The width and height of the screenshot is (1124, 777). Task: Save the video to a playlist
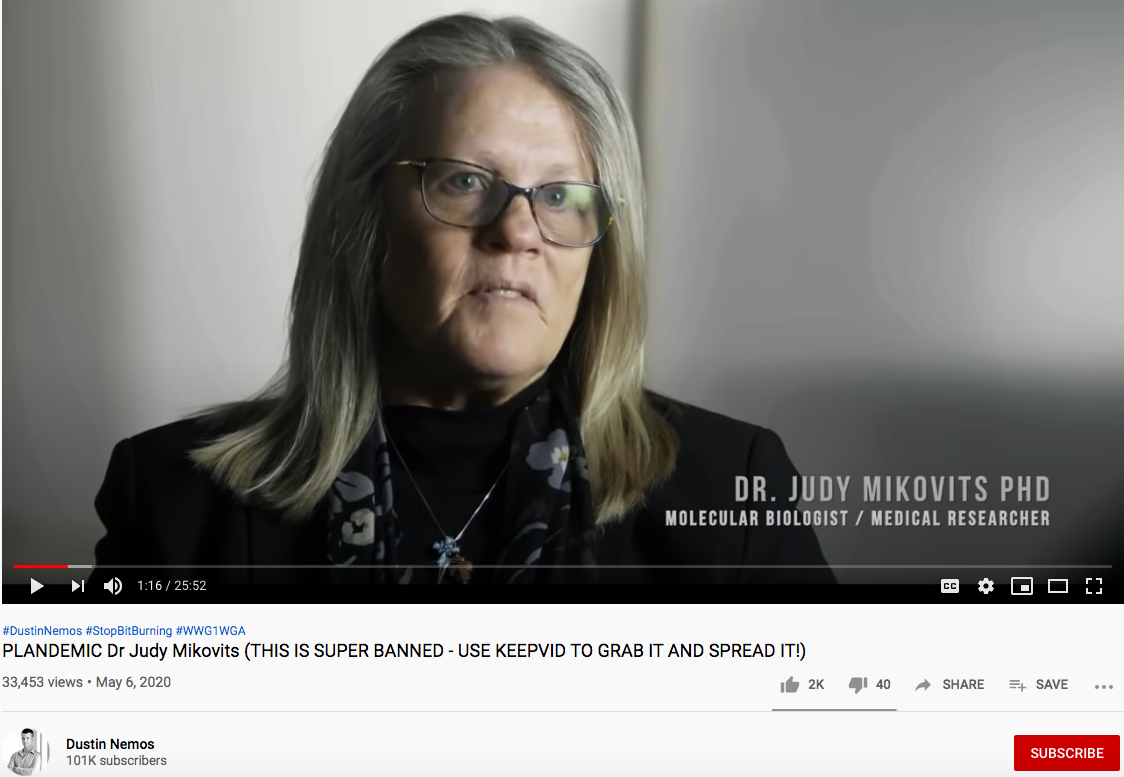click(x=1038, y=685)
